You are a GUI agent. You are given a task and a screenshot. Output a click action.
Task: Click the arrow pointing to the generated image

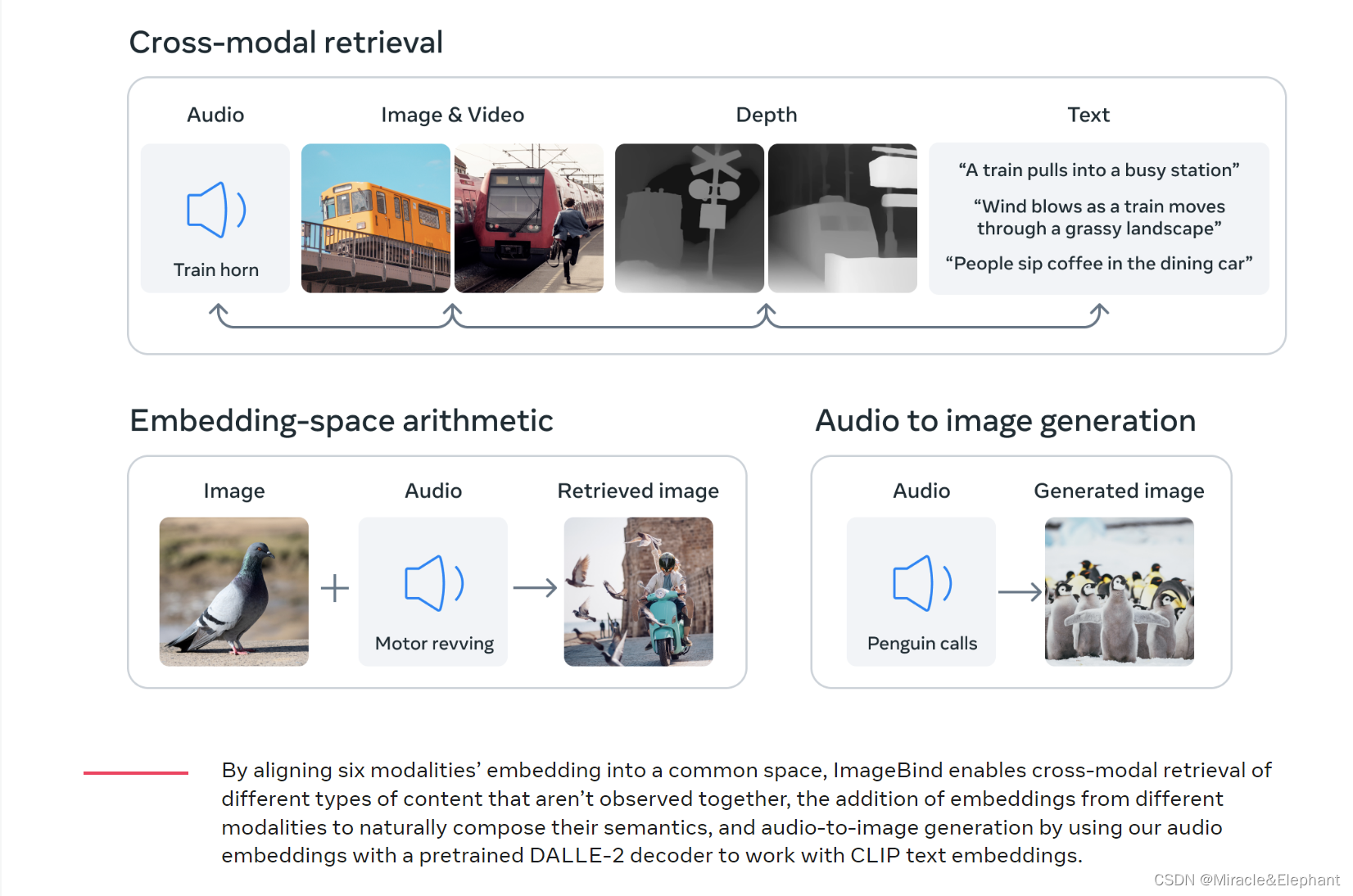1020,591
